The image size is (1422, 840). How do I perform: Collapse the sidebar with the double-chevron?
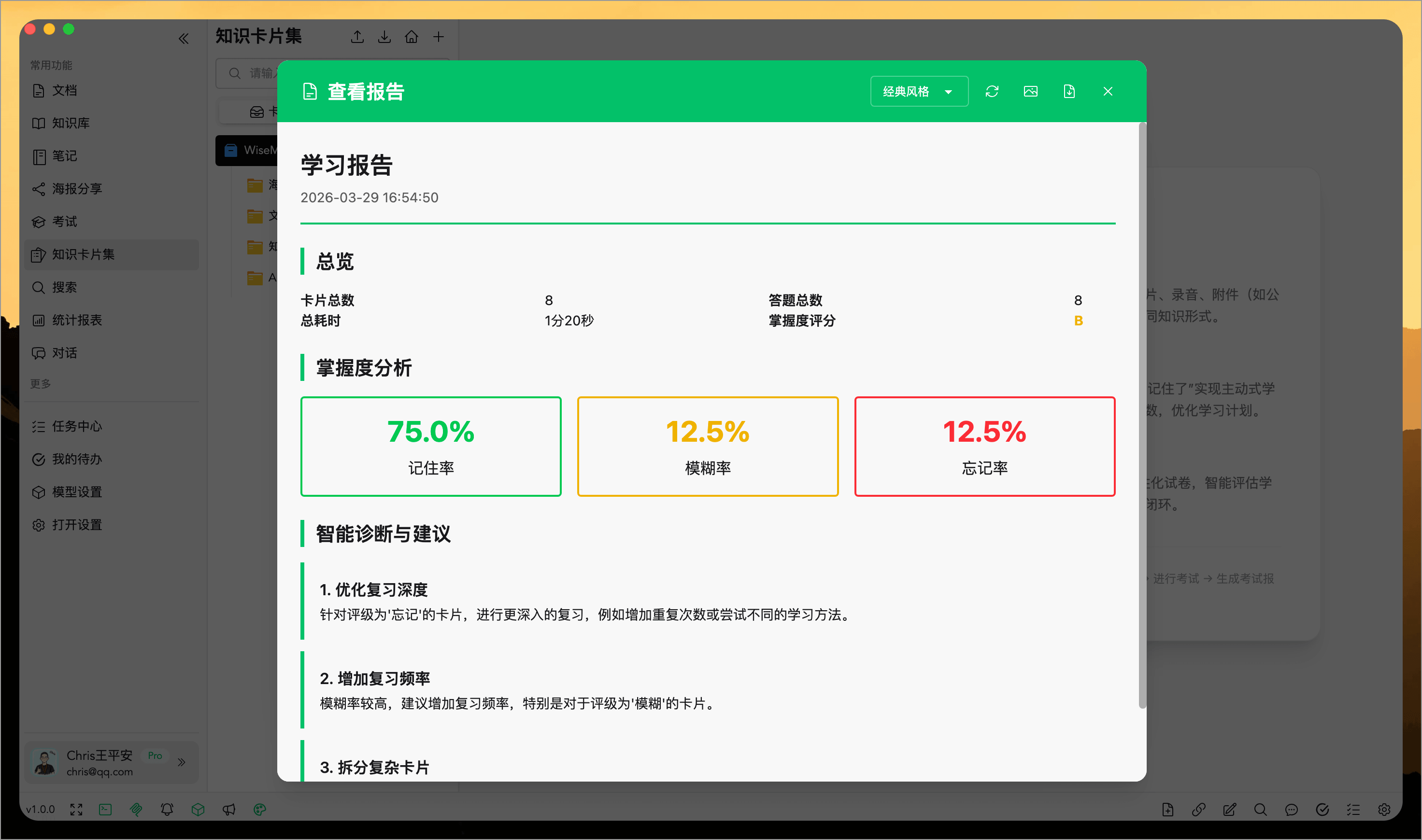pos(184,39)
